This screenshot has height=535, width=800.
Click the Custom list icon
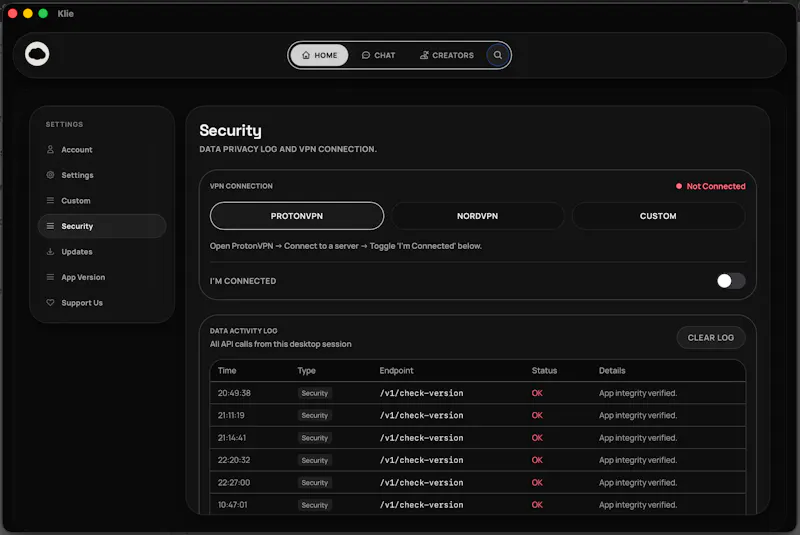click(x=50, y=200)
